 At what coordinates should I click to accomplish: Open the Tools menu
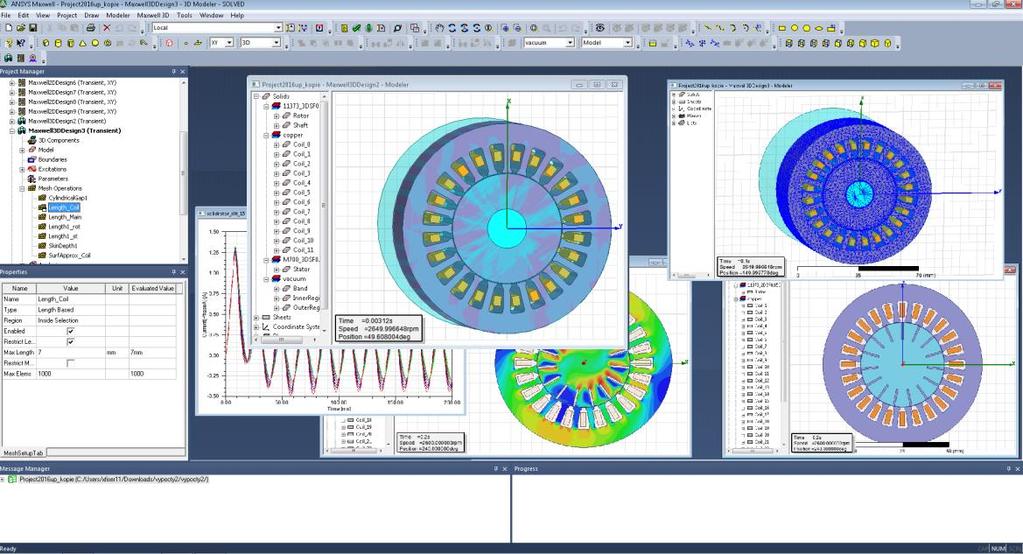point(184,15)
